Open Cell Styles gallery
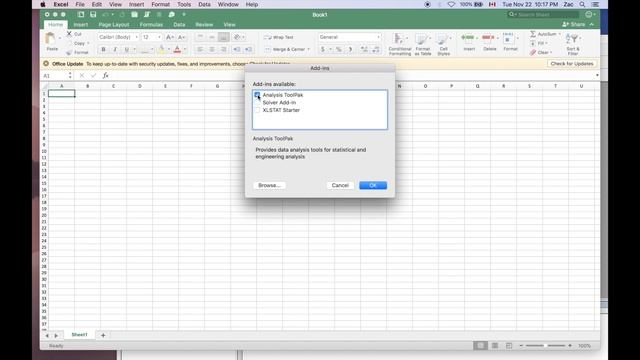This screenshot has height=360, width=640. coord(444,44)
